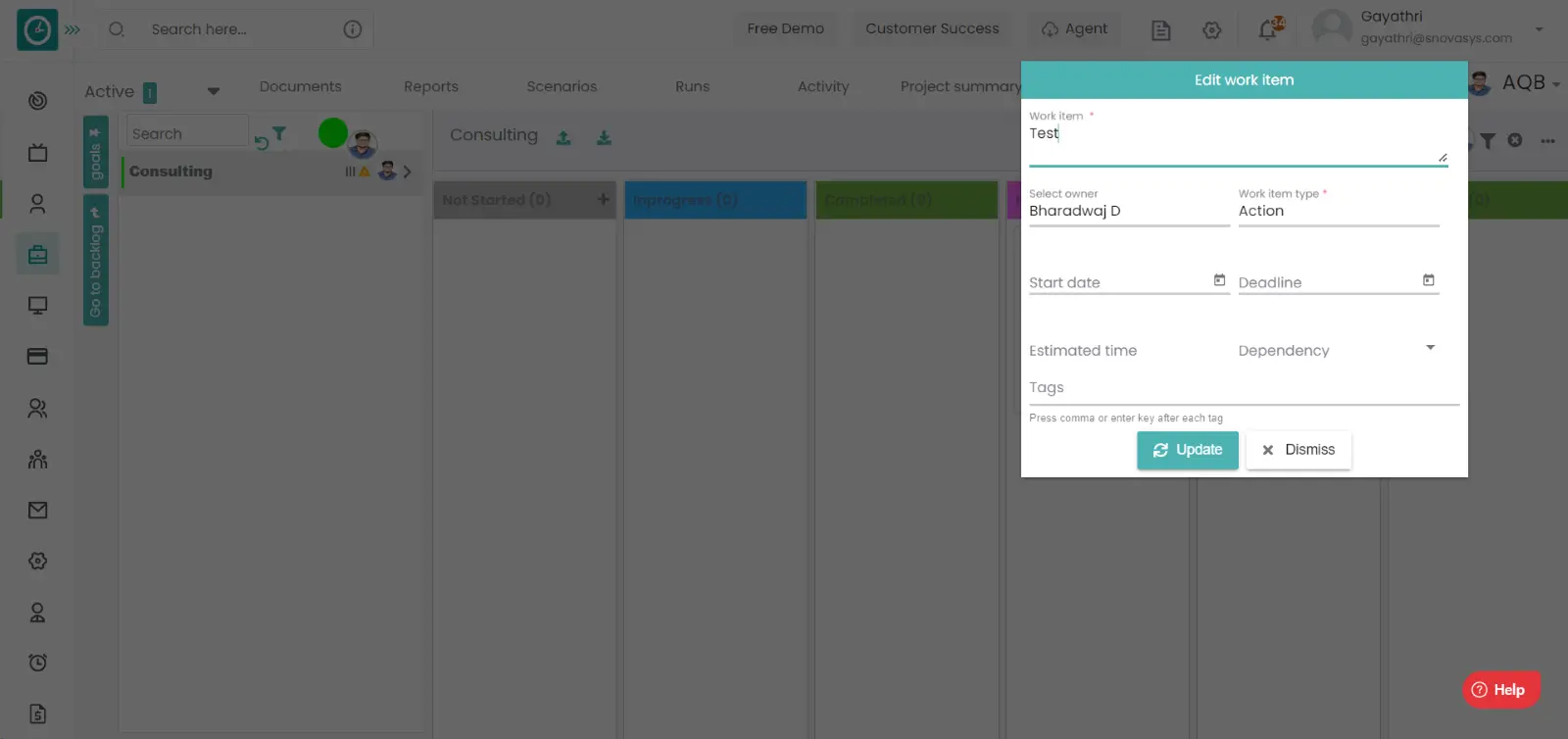Image resolution: width=1568 pixels, height=739 pixels.
Task: Click the Update button
Action: pyautogui.click(x=1187, y=450)
